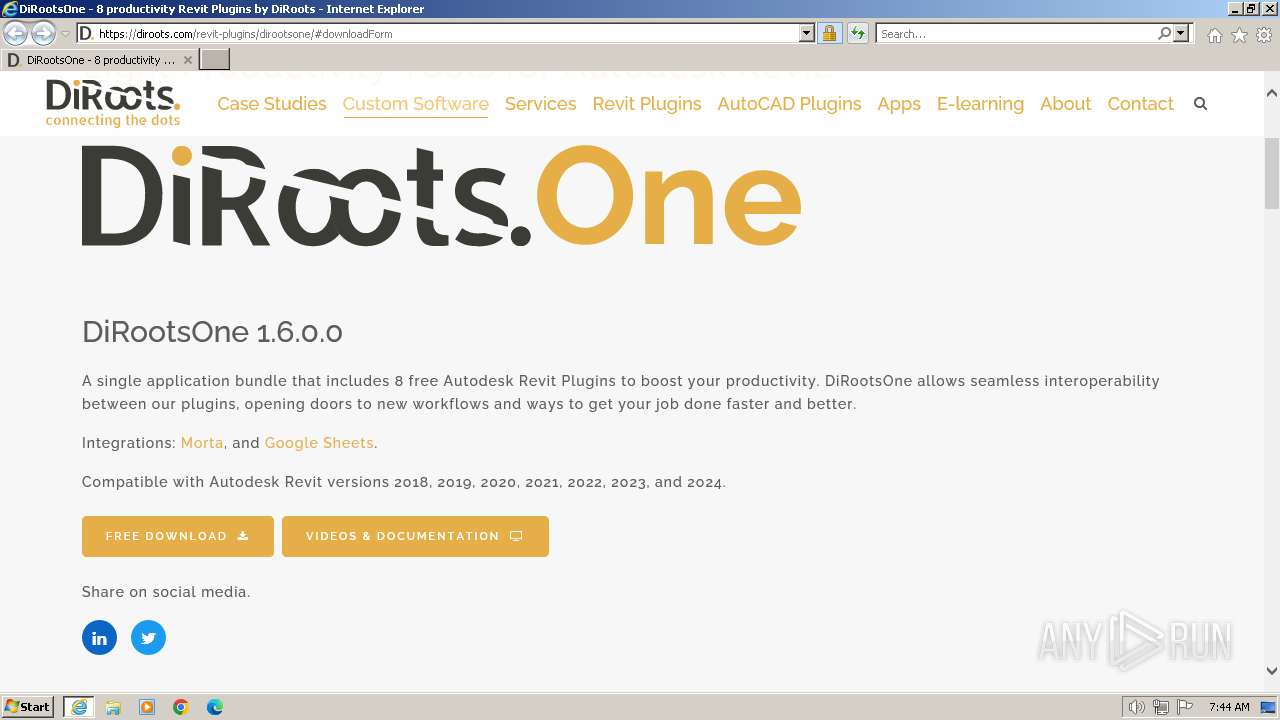The width and height of the screenshot is (1280, 720).
Task: Go back with the browser Back arrow
Action: coord(16,33)
